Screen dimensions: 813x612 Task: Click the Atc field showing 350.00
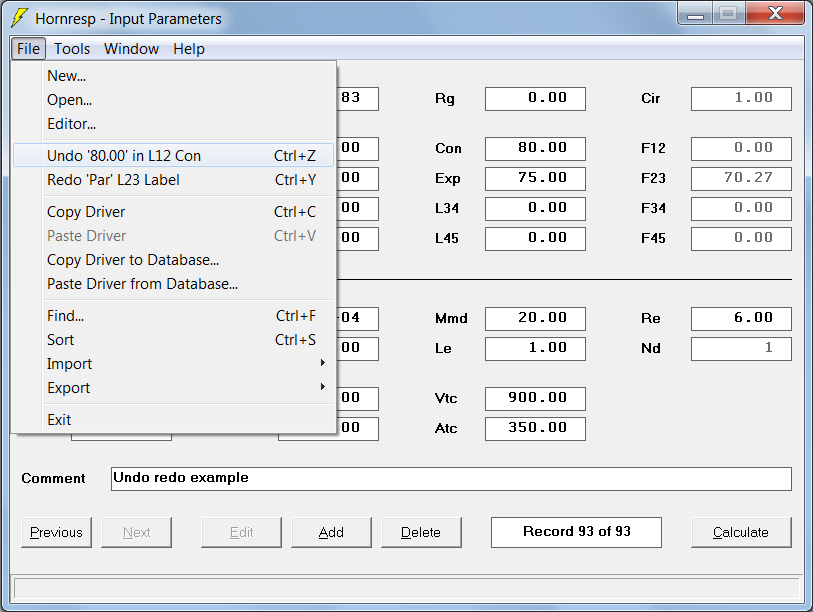tap(535, 428)
